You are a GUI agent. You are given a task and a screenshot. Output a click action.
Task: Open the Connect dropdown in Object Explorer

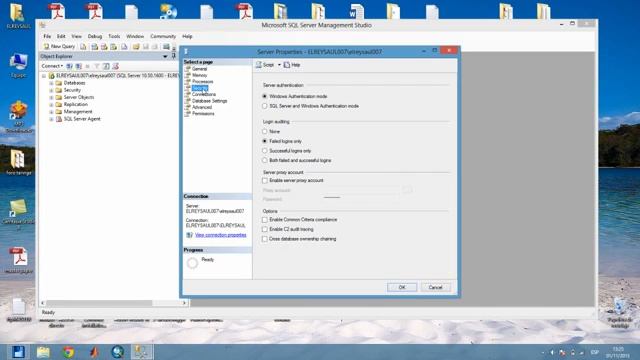(52, 66)
